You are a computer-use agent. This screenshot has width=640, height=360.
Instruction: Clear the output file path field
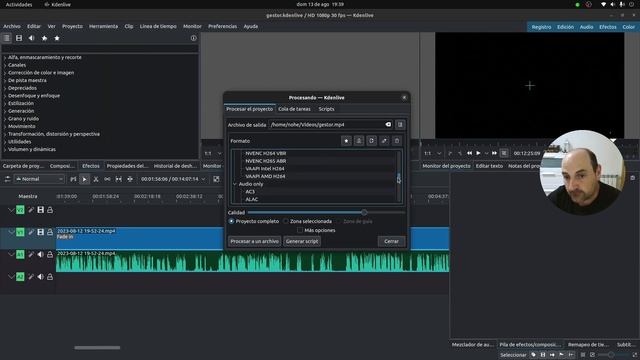tap(388, 124)
